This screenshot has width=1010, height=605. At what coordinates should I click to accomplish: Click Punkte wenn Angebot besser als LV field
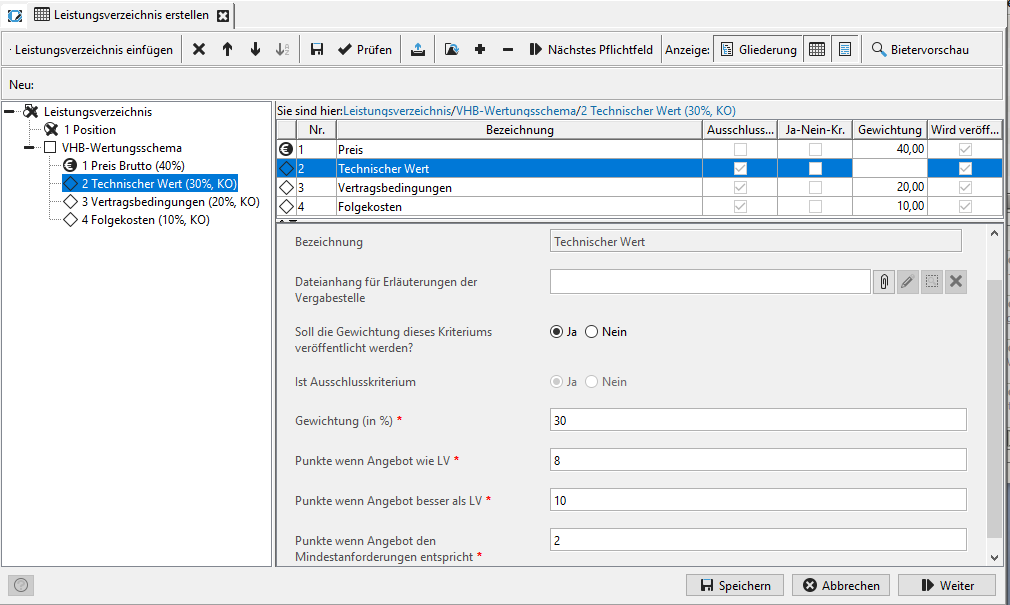click(x=758, y=500)
